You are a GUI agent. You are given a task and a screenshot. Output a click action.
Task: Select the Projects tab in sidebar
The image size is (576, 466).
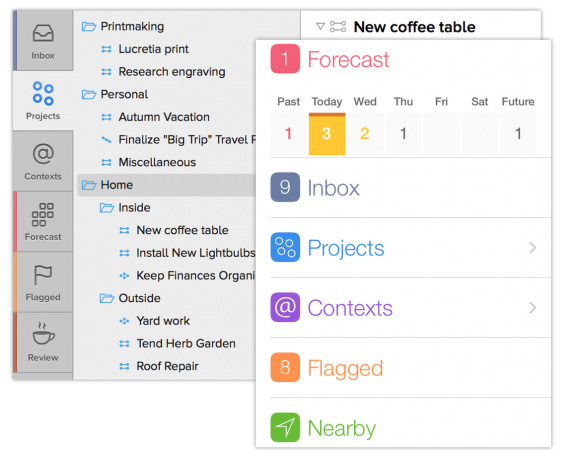pos(43,100)
